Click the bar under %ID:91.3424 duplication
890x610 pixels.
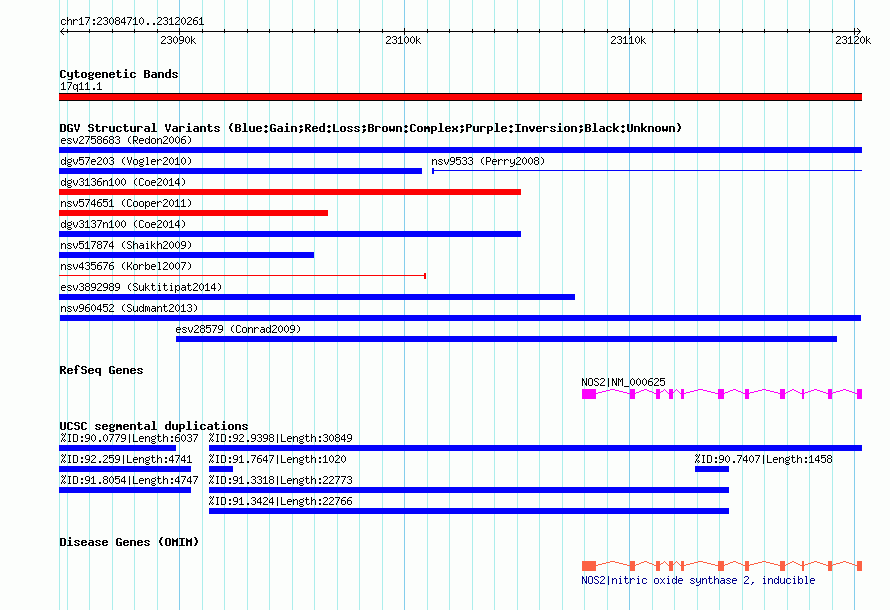tap(469, 511)
